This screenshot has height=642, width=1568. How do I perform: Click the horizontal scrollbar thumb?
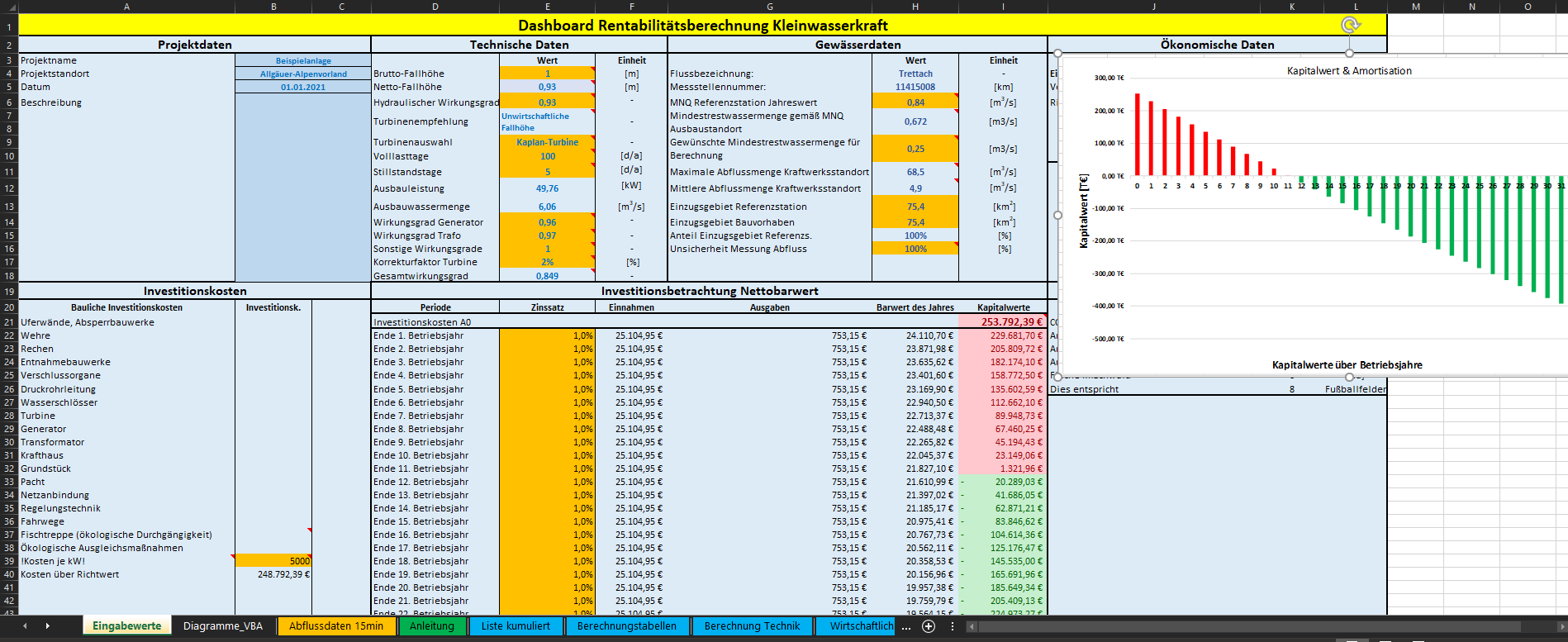[1249, 626]
